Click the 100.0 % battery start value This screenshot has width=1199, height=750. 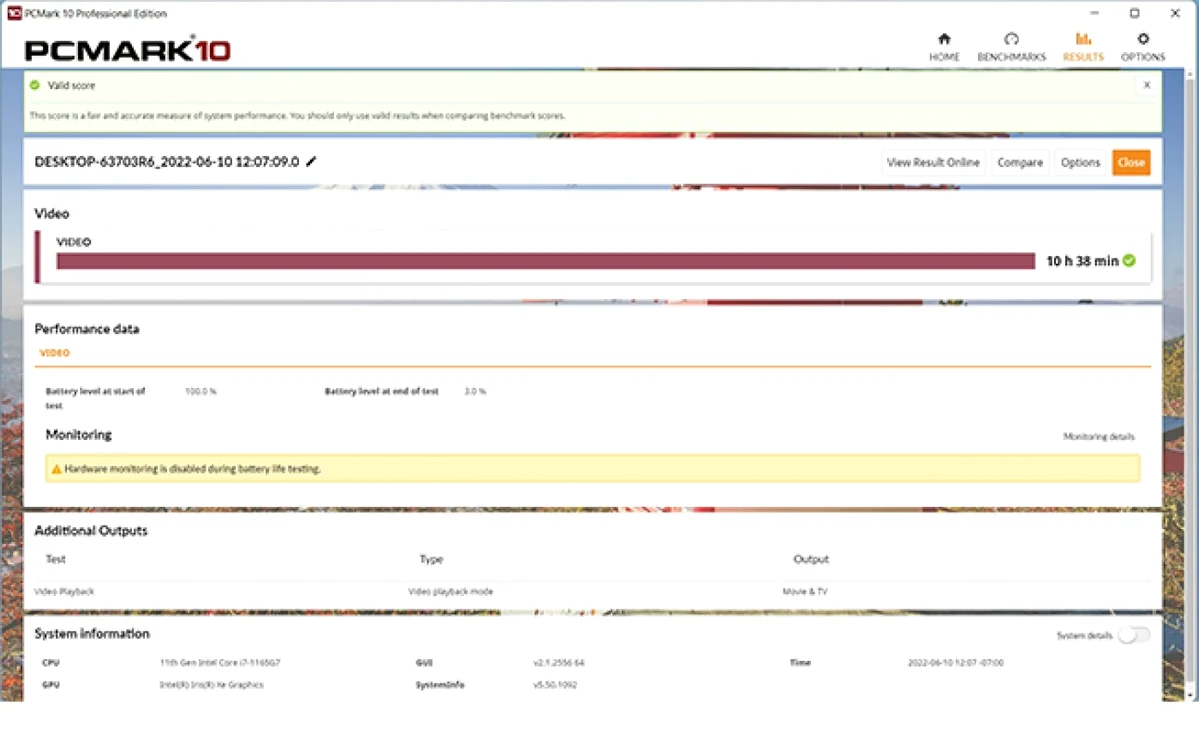tap(200, 391)
